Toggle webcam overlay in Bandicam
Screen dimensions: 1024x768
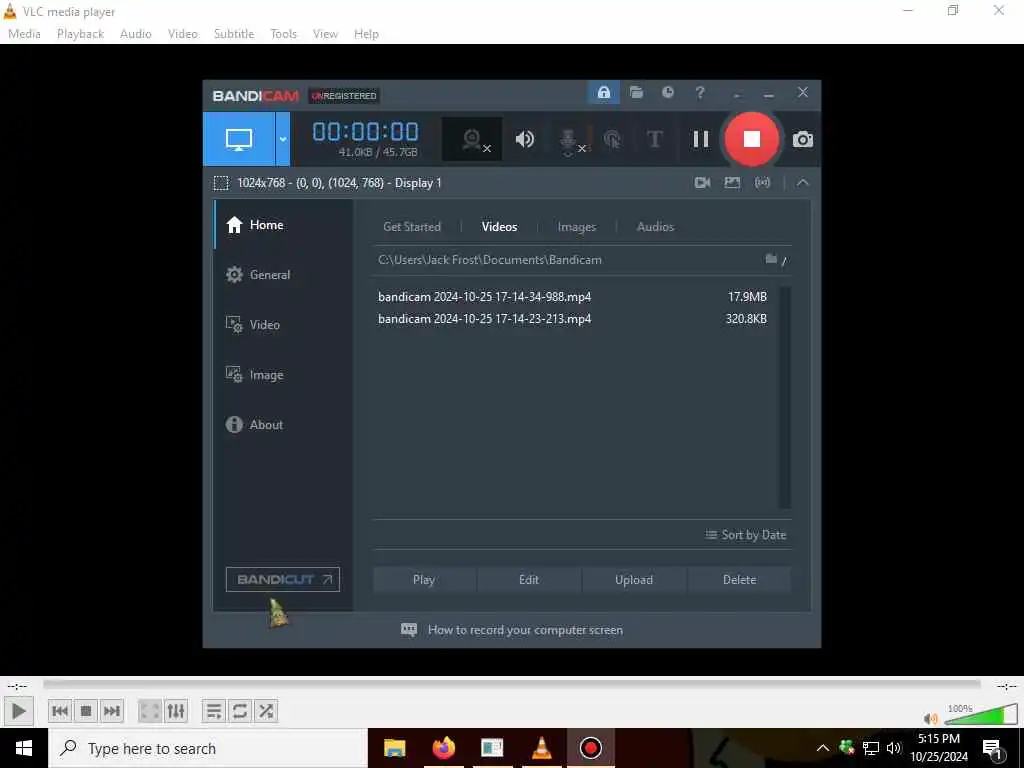pos(472,139)
